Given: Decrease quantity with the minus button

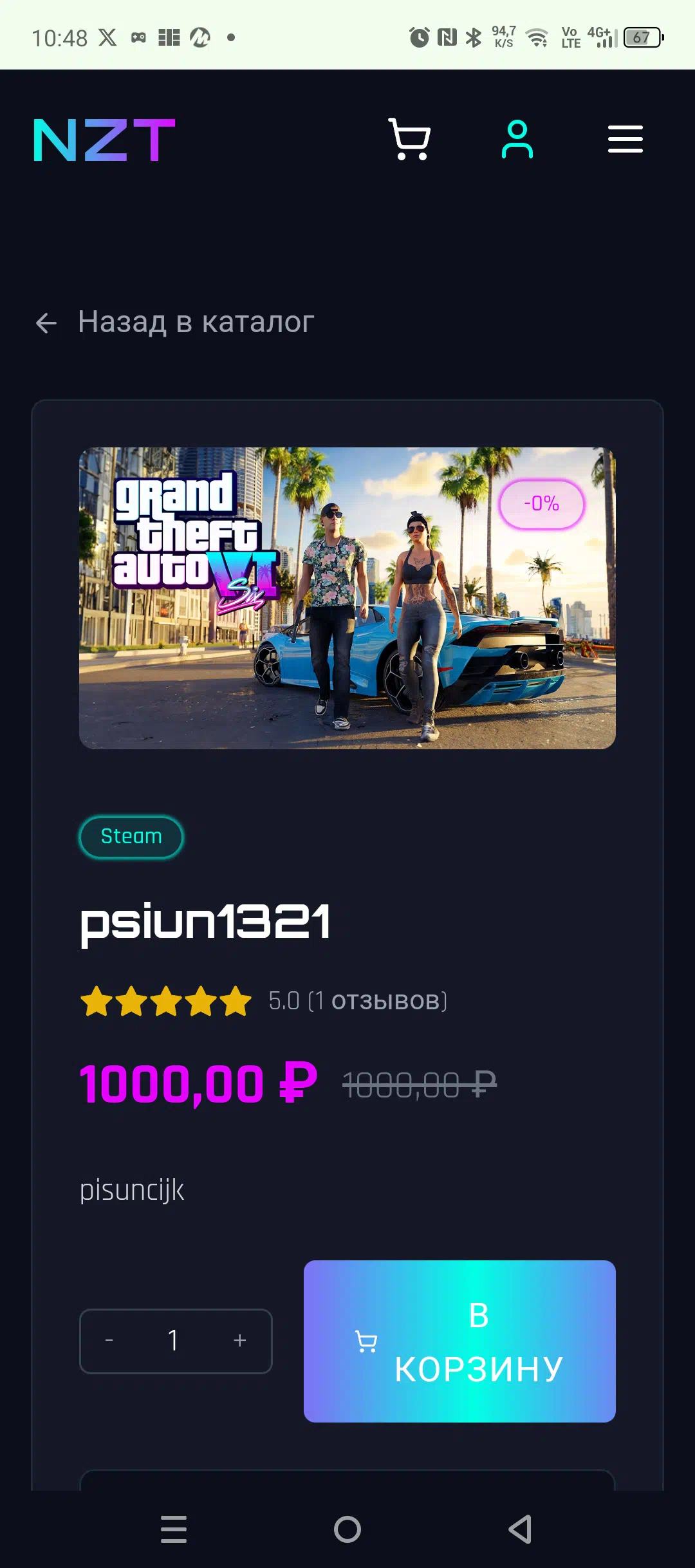Looking at the screenshot, I should [x=109, y=1341].
